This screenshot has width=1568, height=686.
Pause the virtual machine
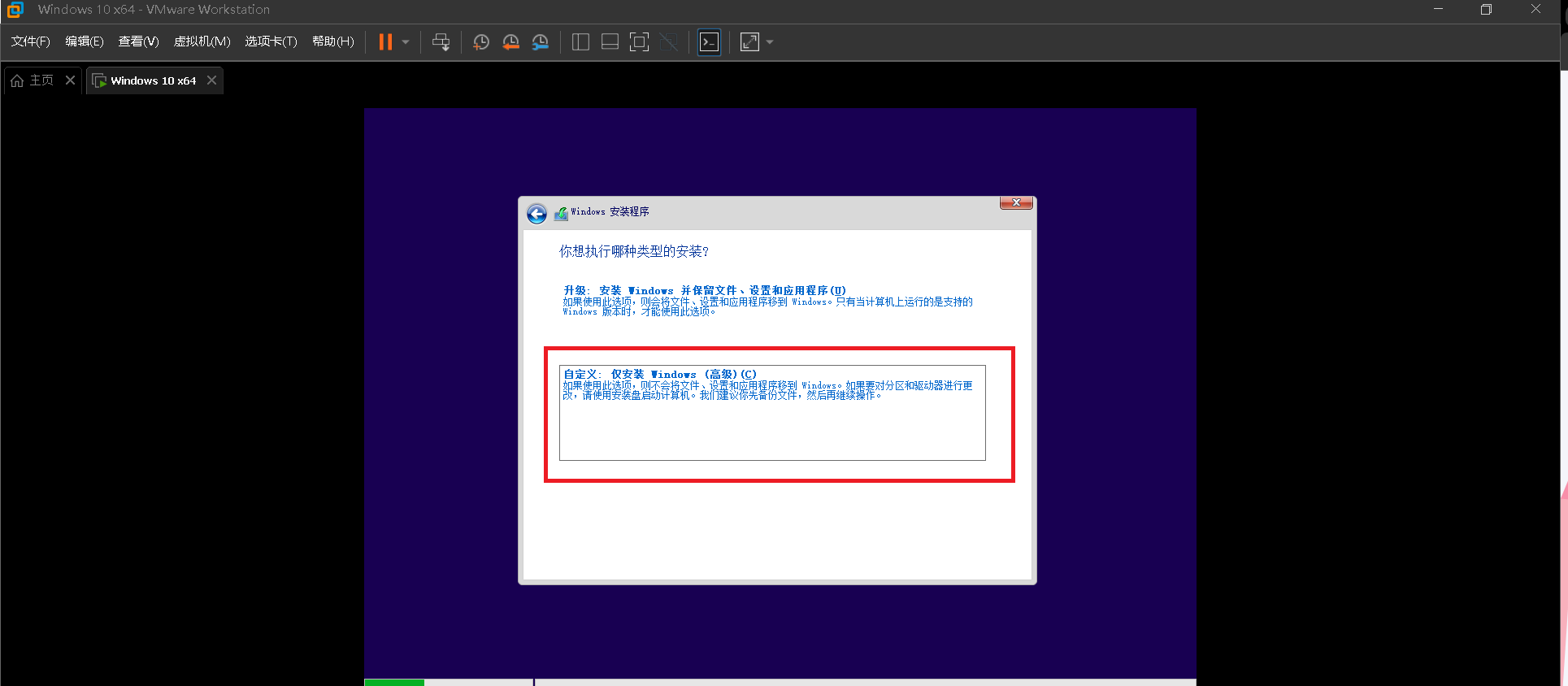(385, 42)
